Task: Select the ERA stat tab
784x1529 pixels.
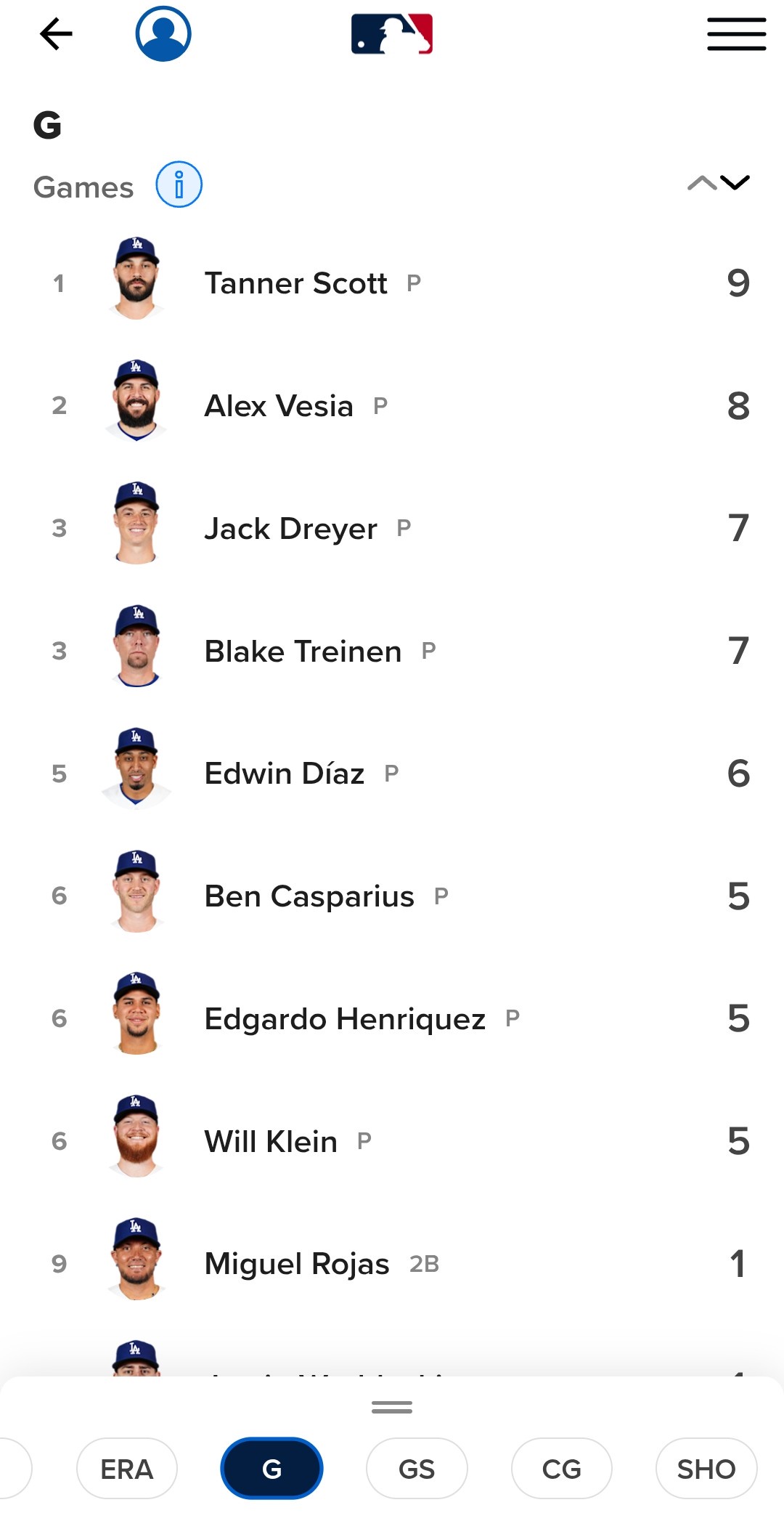Action: pos(127,1469)
